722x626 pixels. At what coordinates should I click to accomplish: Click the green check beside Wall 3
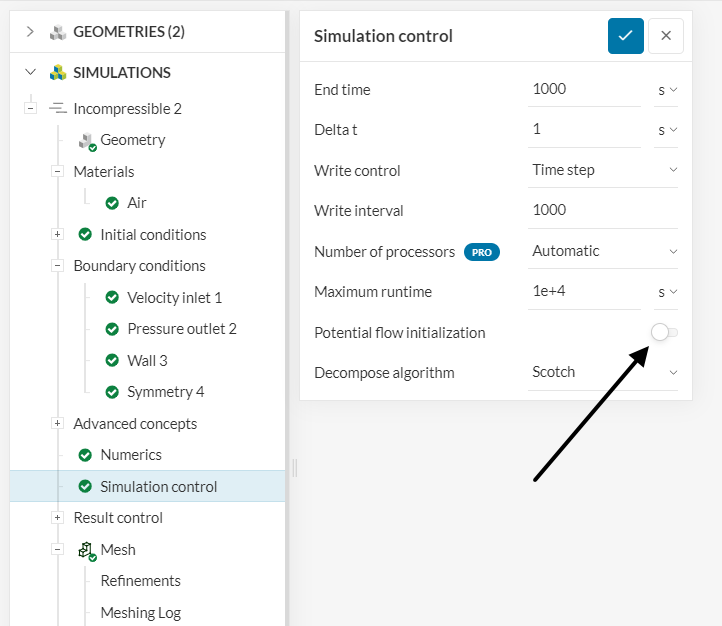click(112, 360)
